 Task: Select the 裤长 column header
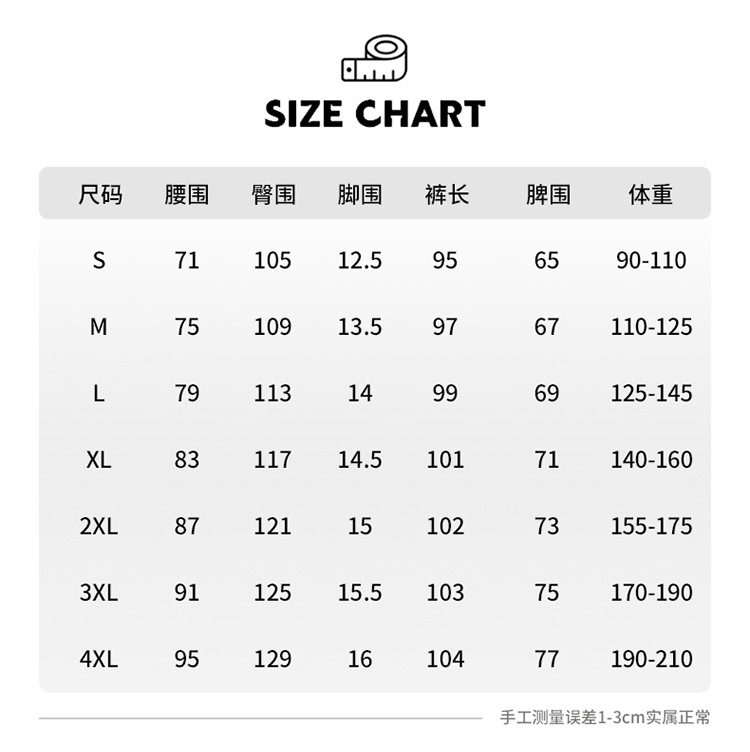pos(446,195)
